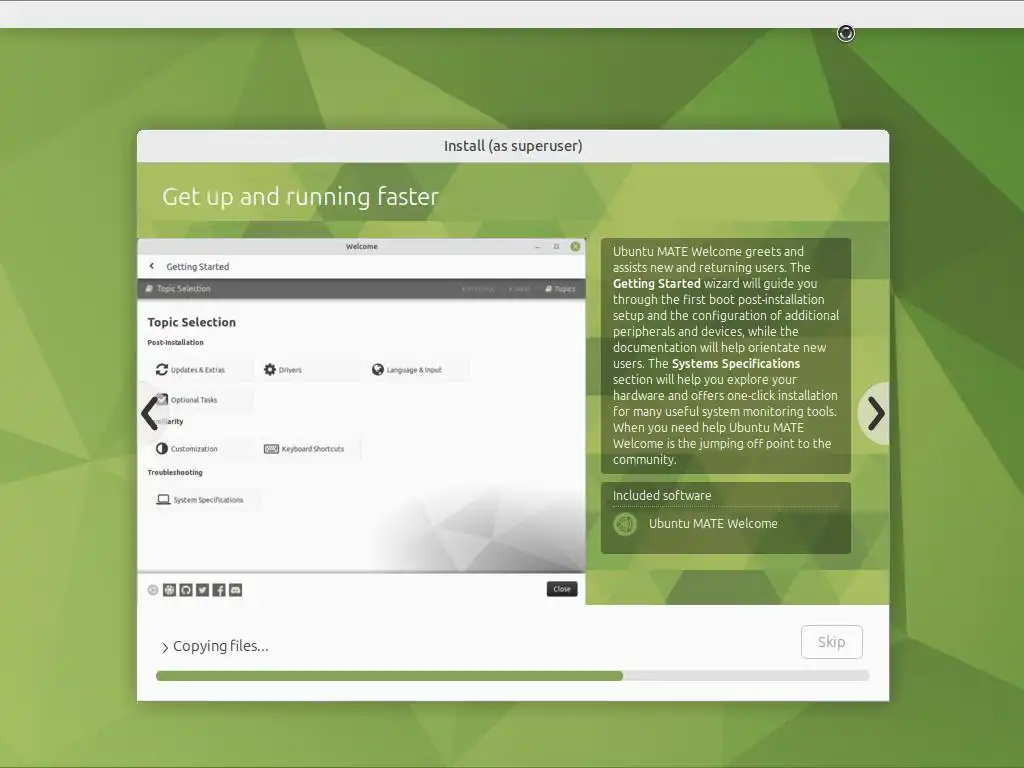Click the Close button in Welcome screenshot
The height and width of the screenshot is (768, 1024).
pyautogui.click(x=562, y=589)
